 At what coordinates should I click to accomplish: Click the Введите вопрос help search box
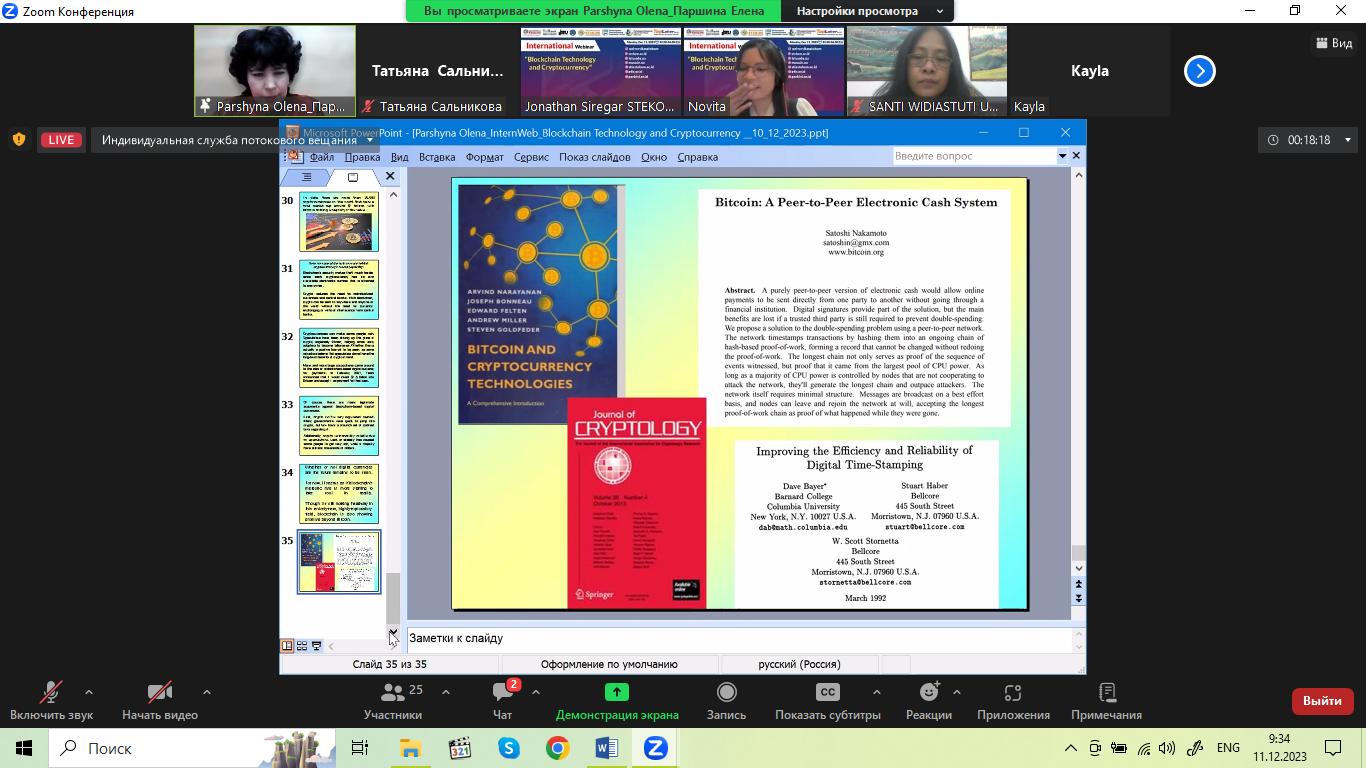click(974, 156)
